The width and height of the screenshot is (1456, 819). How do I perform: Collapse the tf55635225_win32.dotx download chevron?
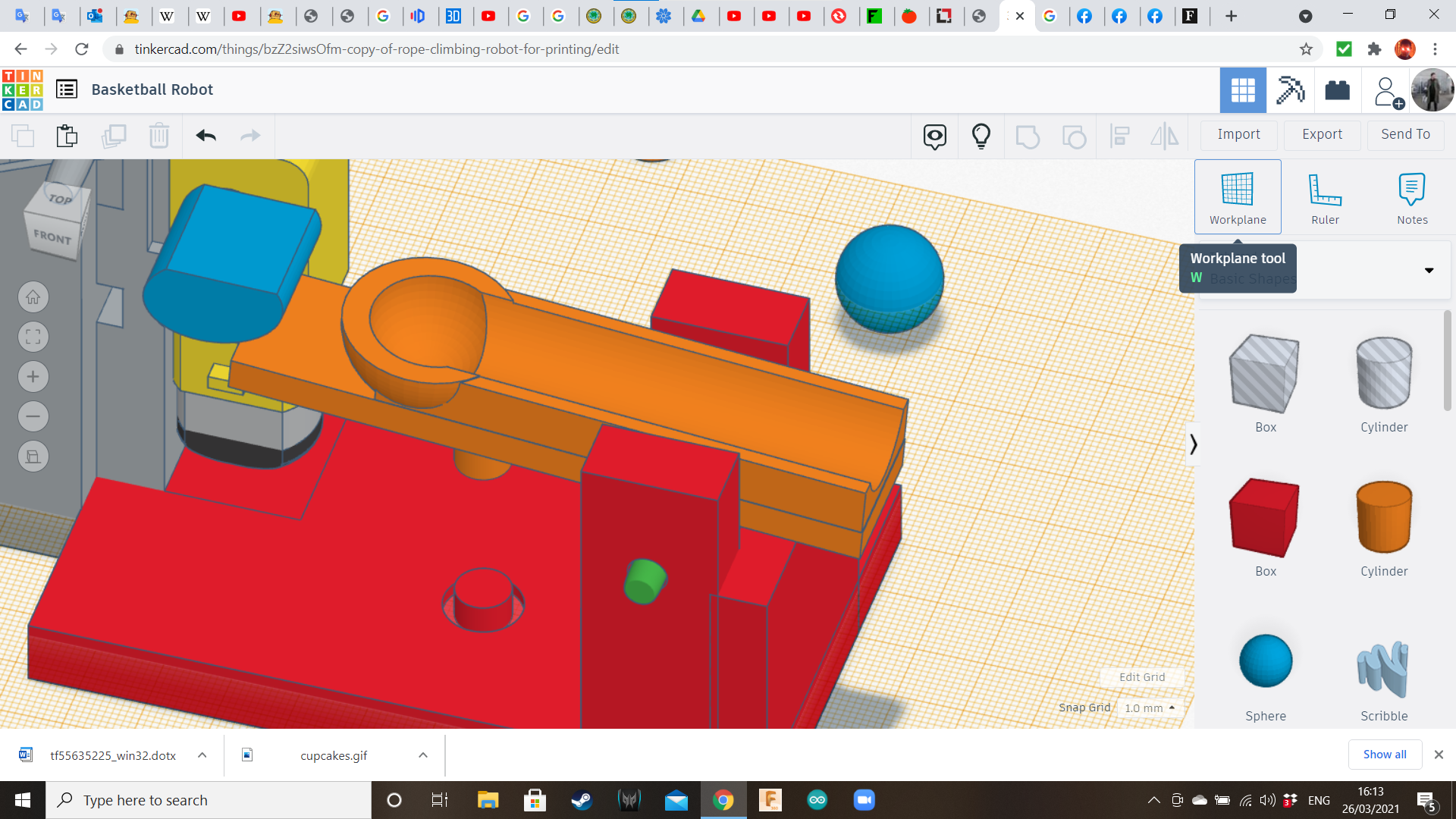(x=202, y=755)
